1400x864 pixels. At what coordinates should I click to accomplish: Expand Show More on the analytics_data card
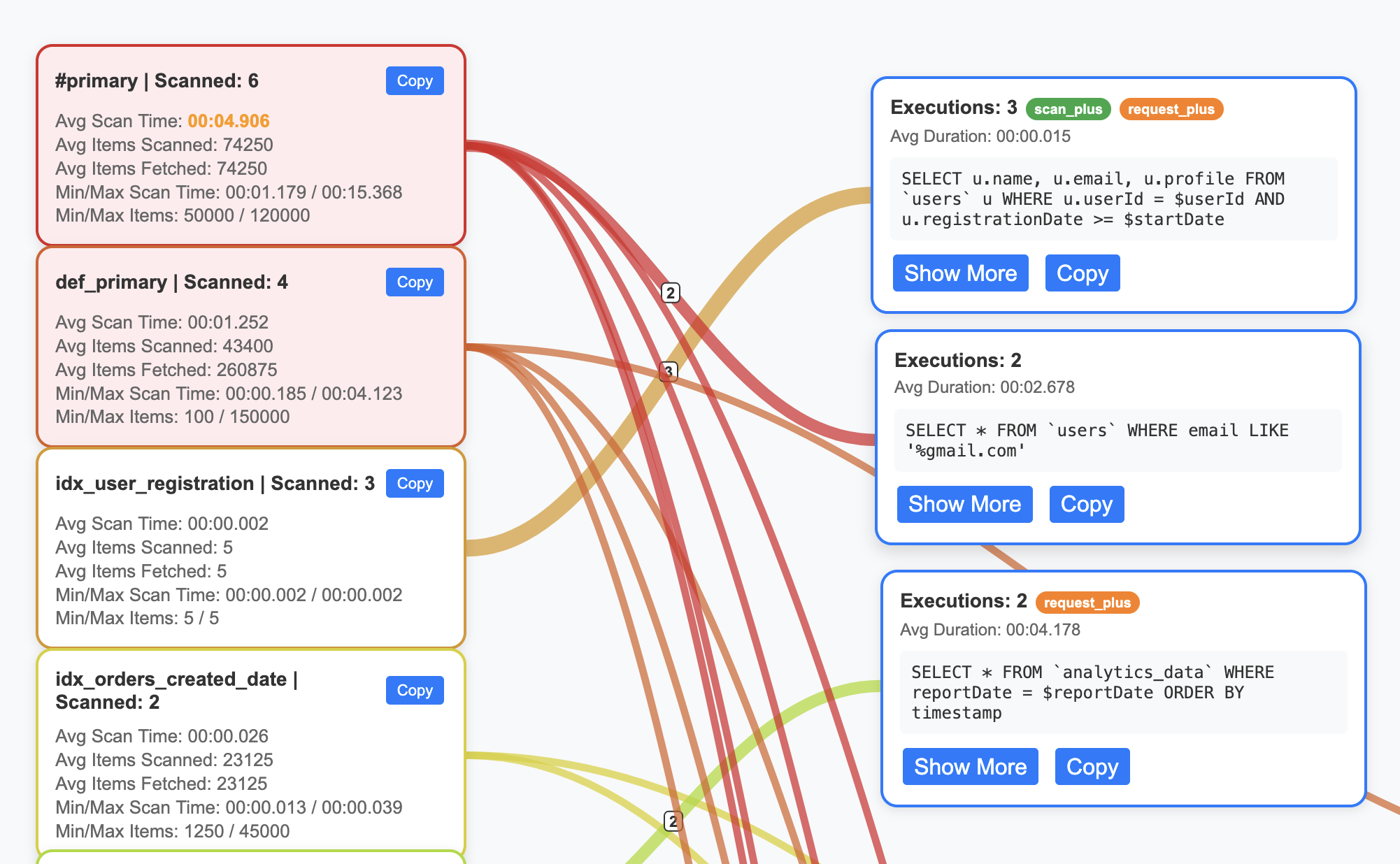[970, 766]
